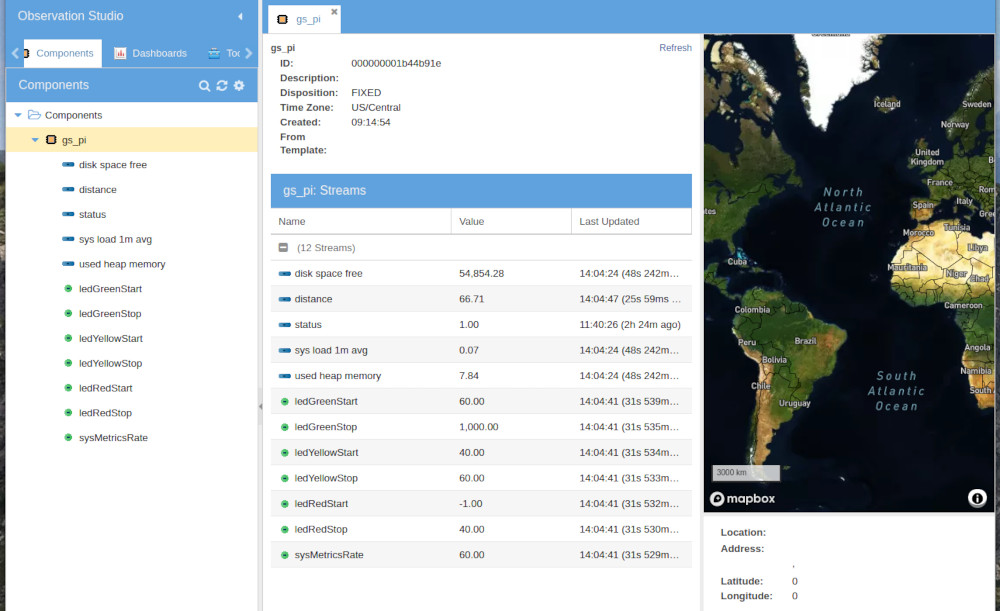Click the left chevron in the tab strip

pyautogui.click(x=14, y=53)
